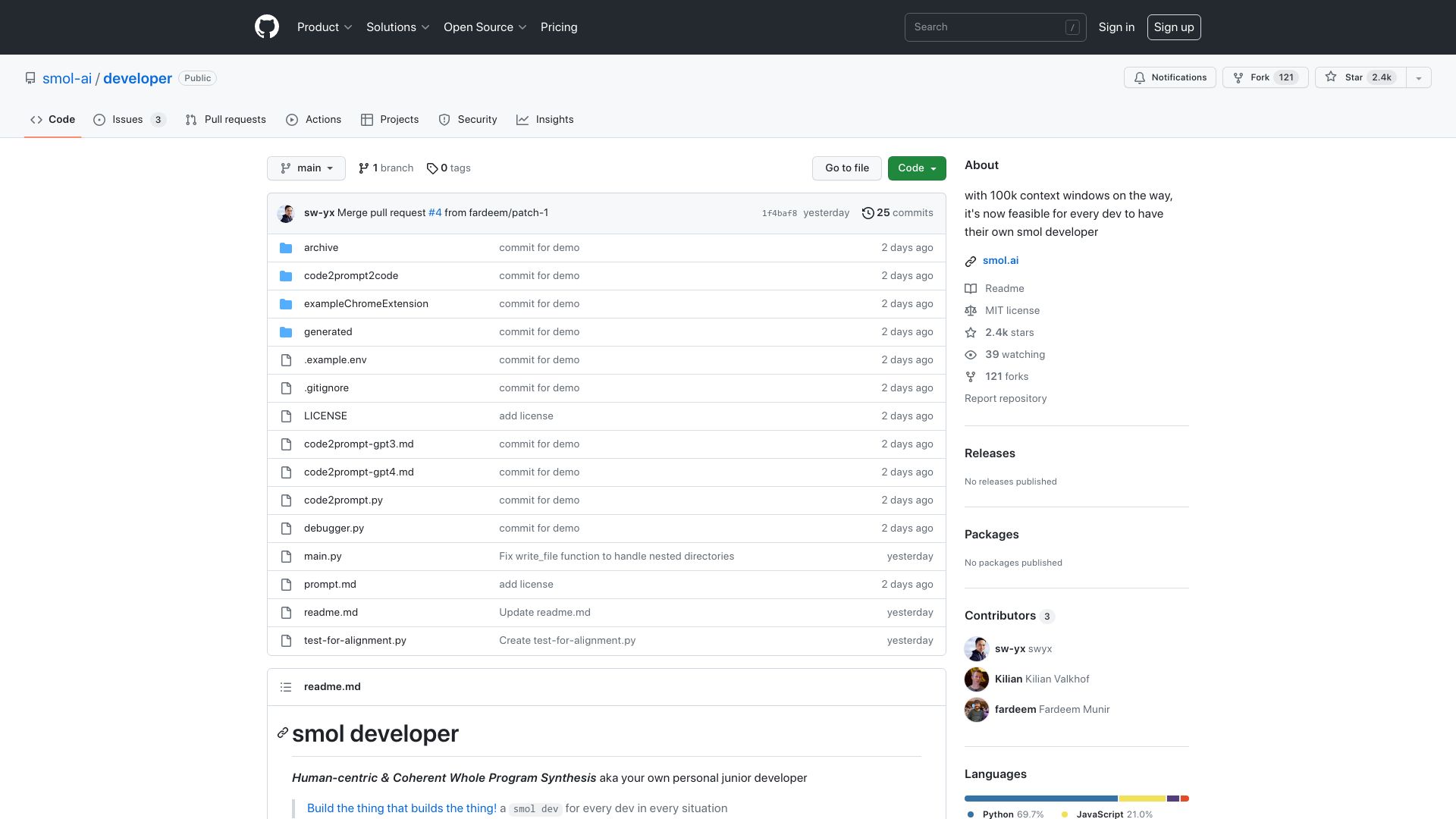Open the test-for-alignment.py file
The image size is (1456, 819).
pyautogui.click(x=355, y=641)
